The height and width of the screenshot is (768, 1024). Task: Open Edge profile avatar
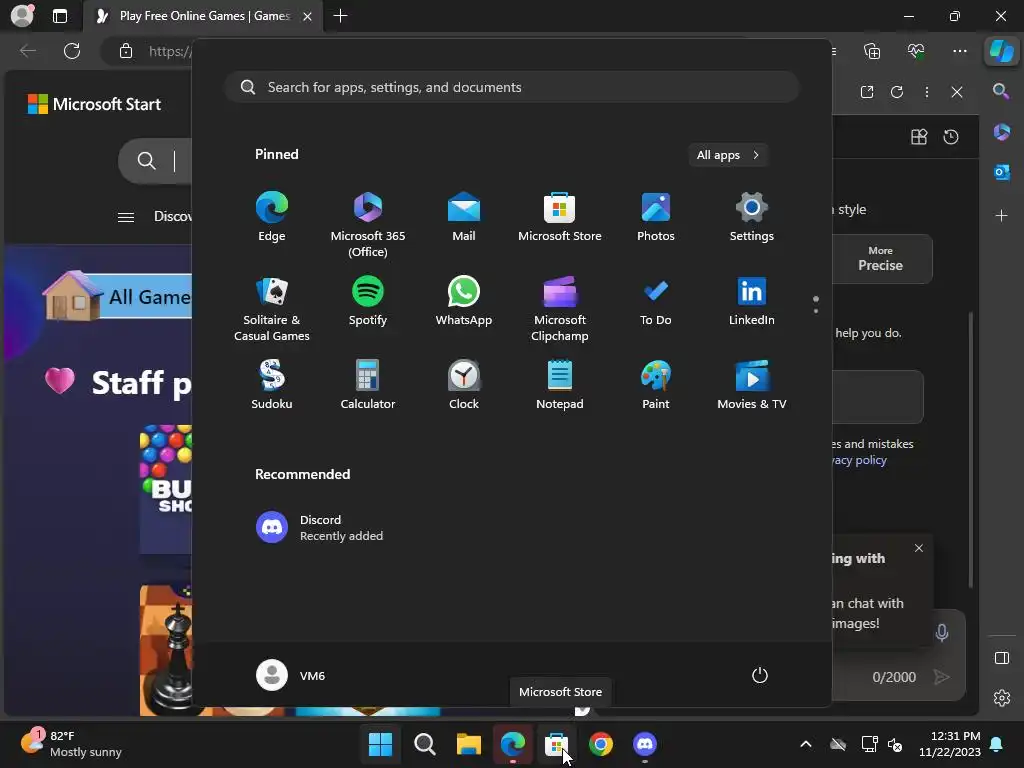coord(22,16)
